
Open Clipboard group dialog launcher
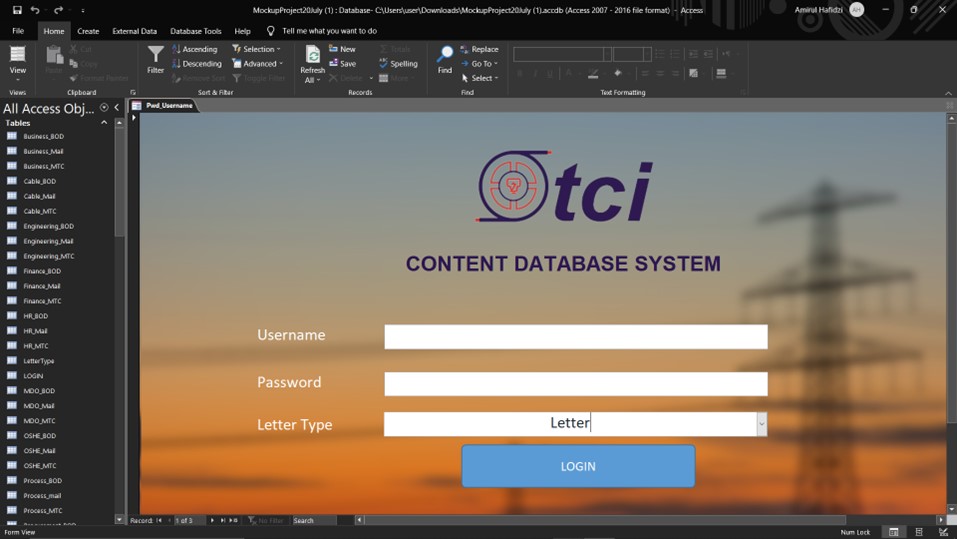tap(132, 93)
